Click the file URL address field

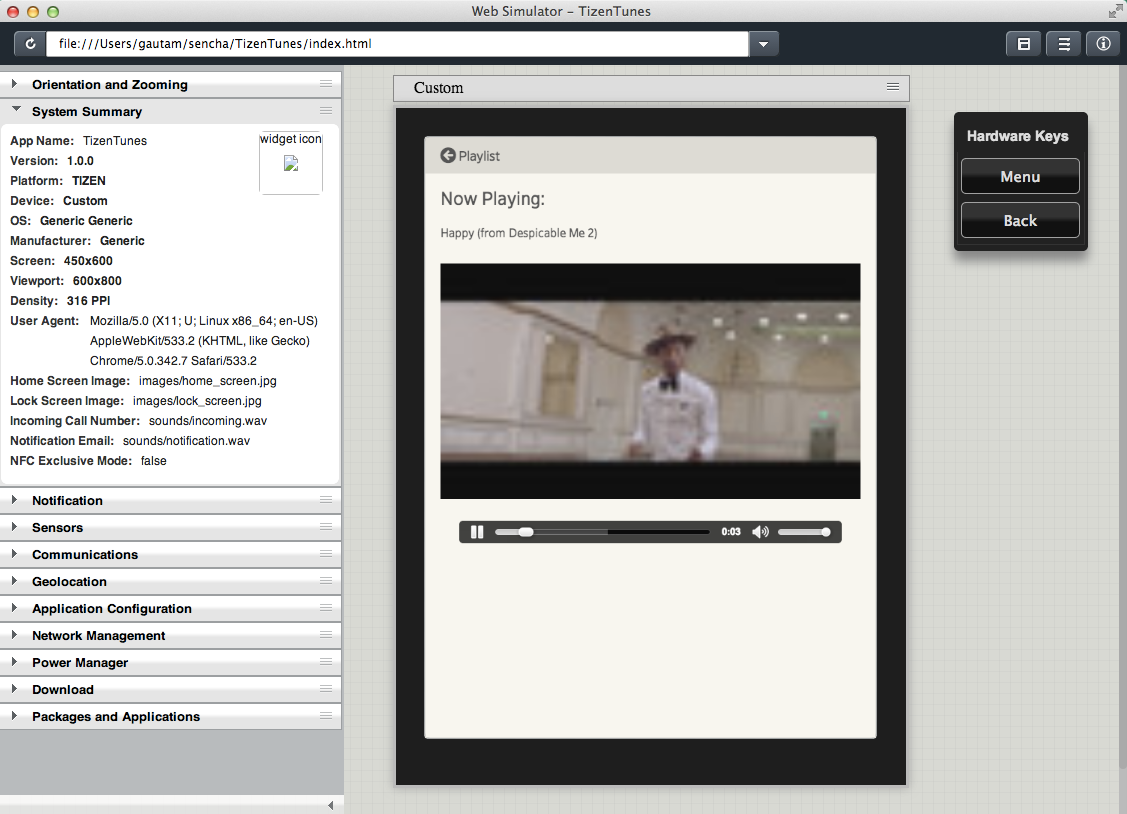(x=397, y=44)
